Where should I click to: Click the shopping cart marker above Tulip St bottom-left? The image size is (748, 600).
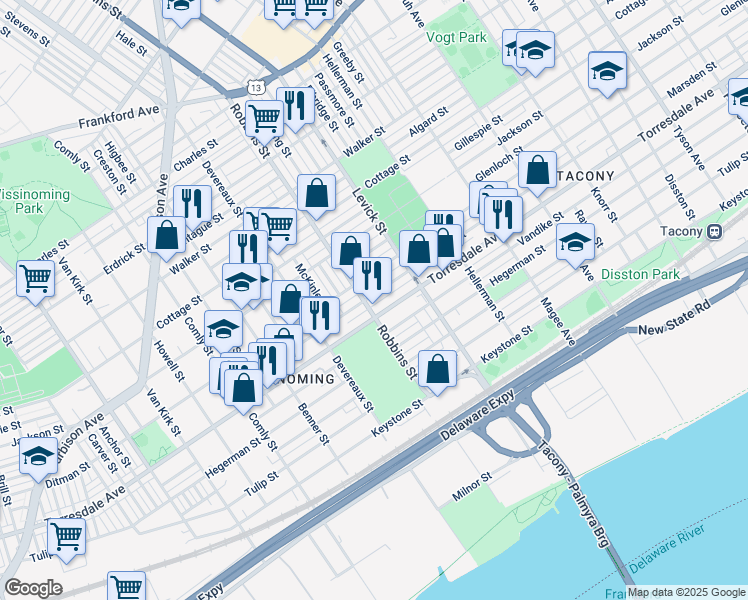tap(66, 538)
